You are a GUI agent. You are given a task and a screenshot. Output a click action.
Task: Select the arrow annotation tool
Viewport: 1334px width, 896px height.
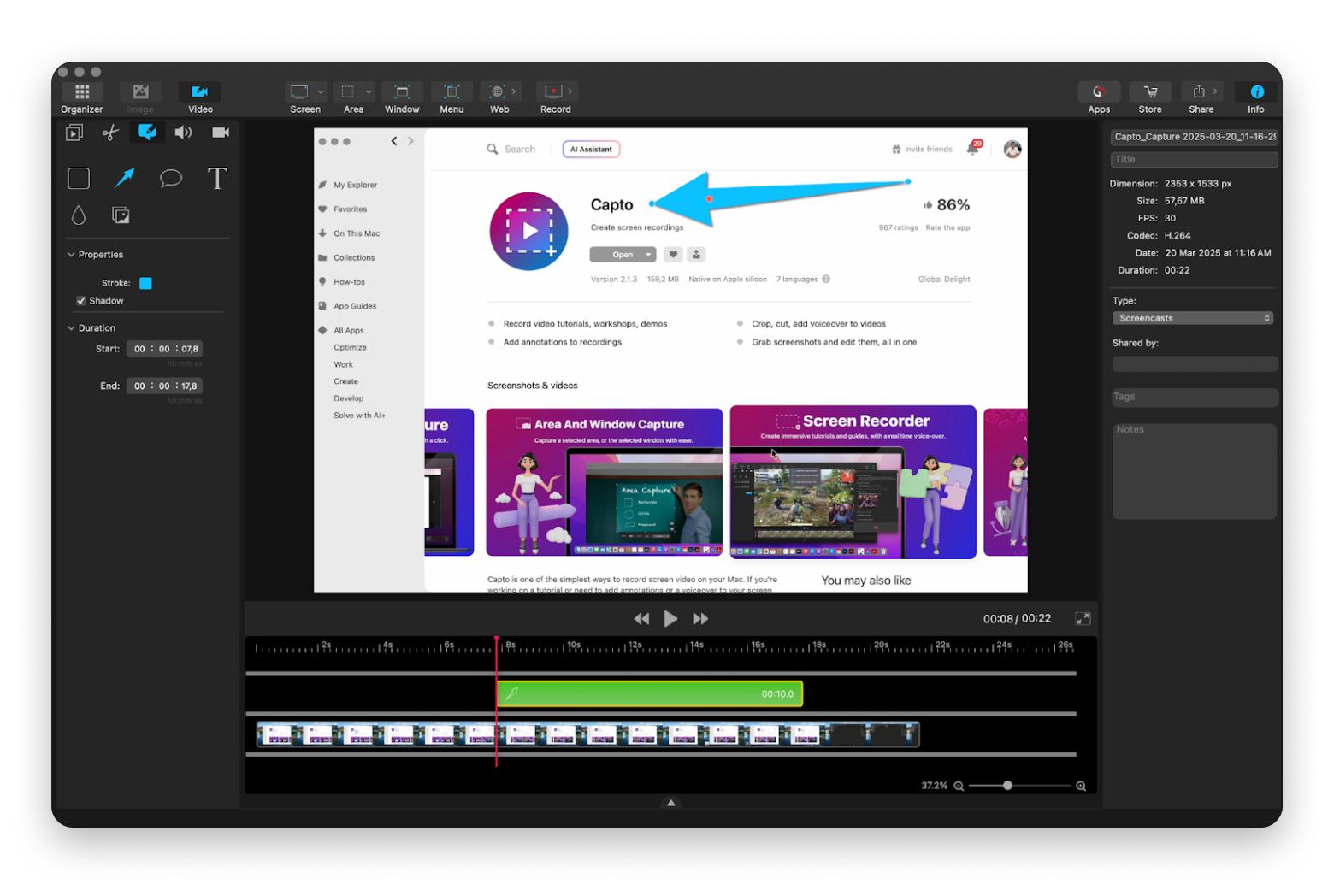[125, 178]
